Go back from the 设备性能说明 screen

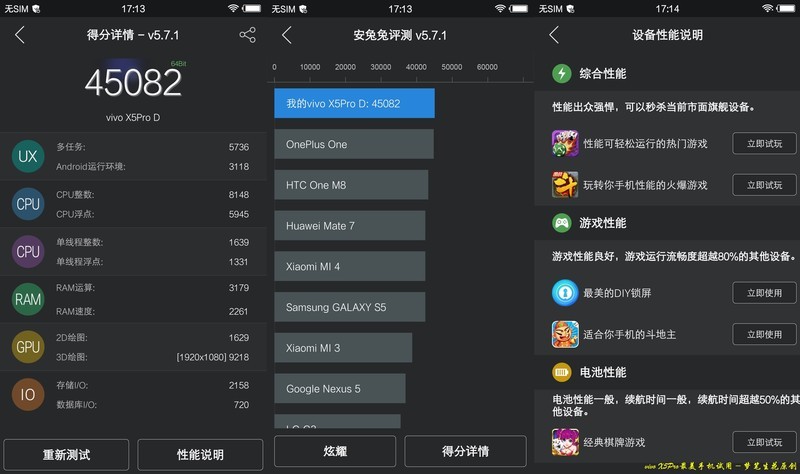tap(554, 35)
